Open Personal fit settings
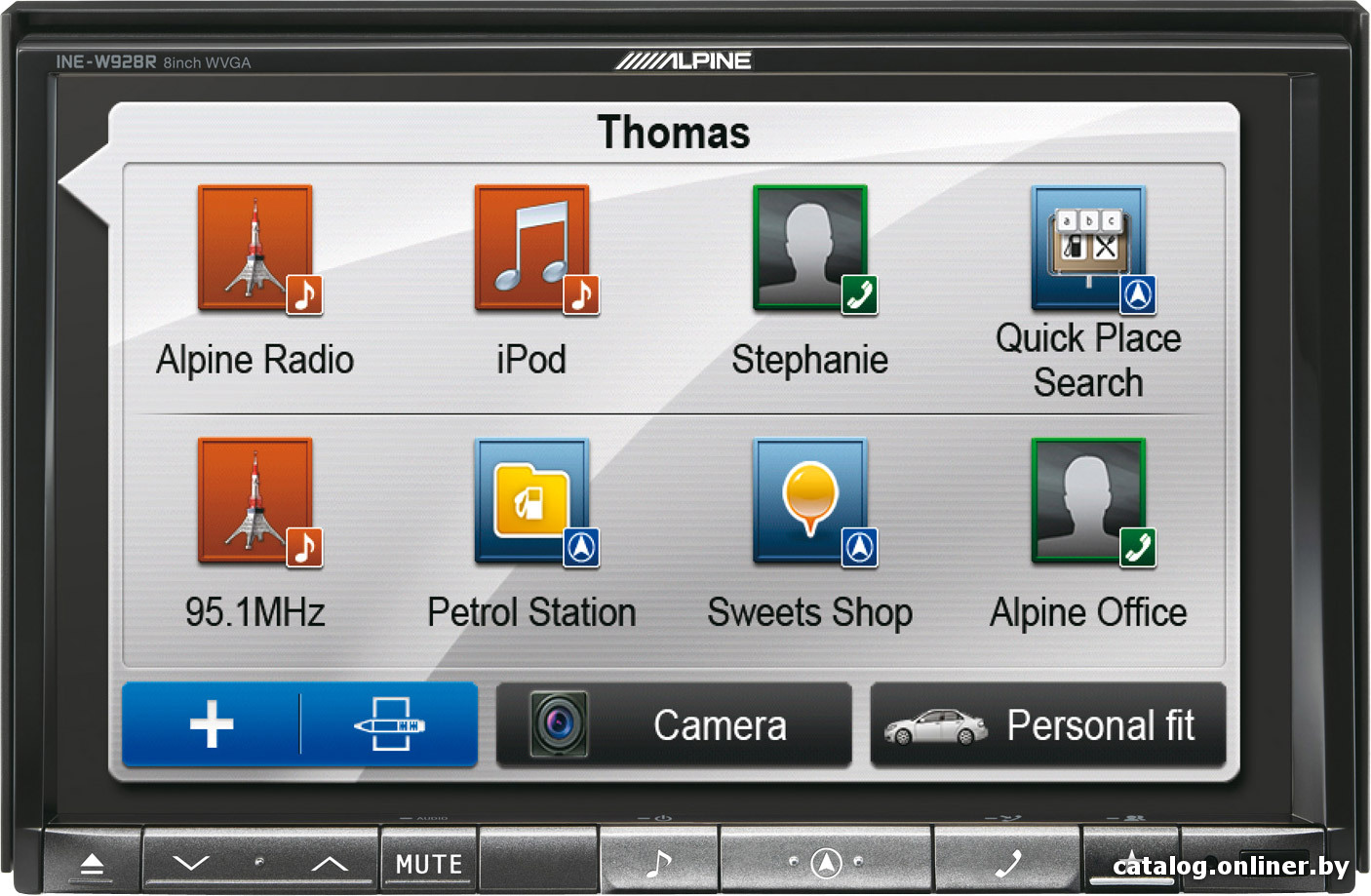 tap(1048, 725)
